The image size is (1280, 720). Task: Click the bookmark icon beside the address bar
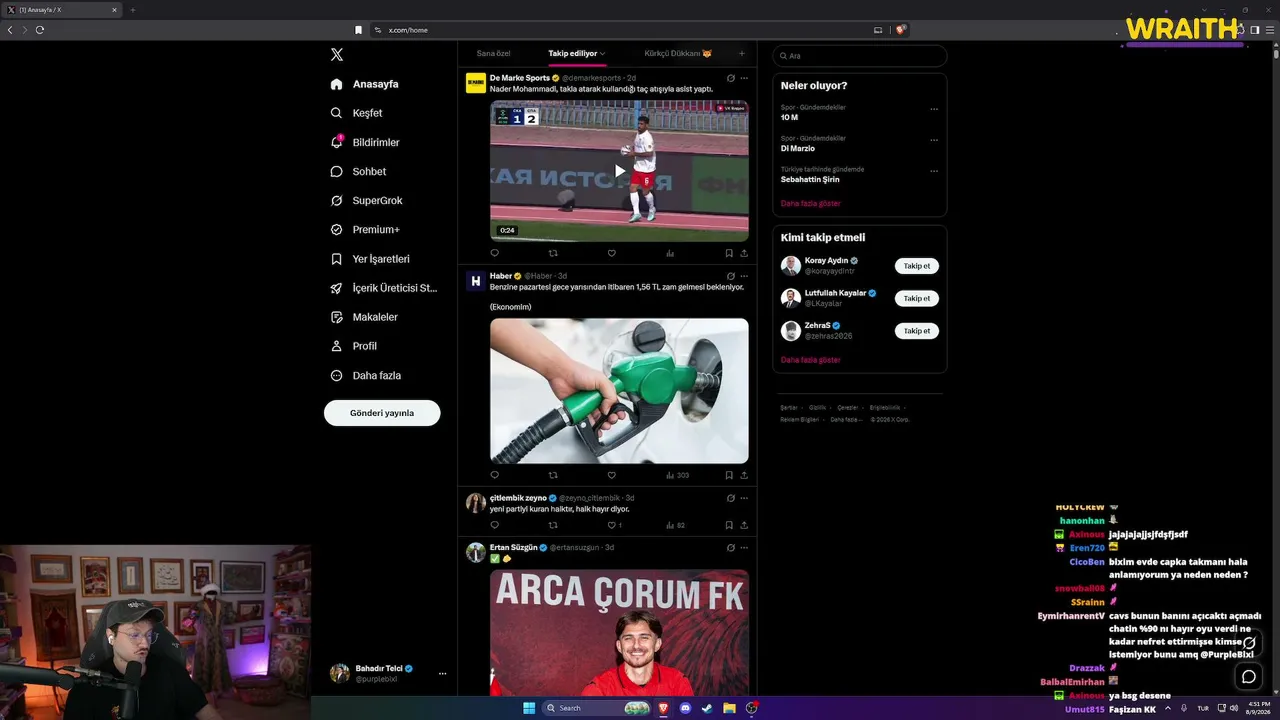[358, 30]
